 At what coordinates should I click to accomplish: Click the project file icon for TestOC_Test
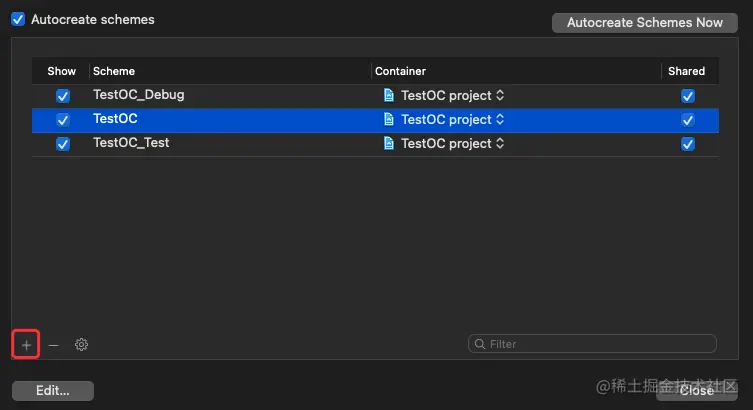389,143
